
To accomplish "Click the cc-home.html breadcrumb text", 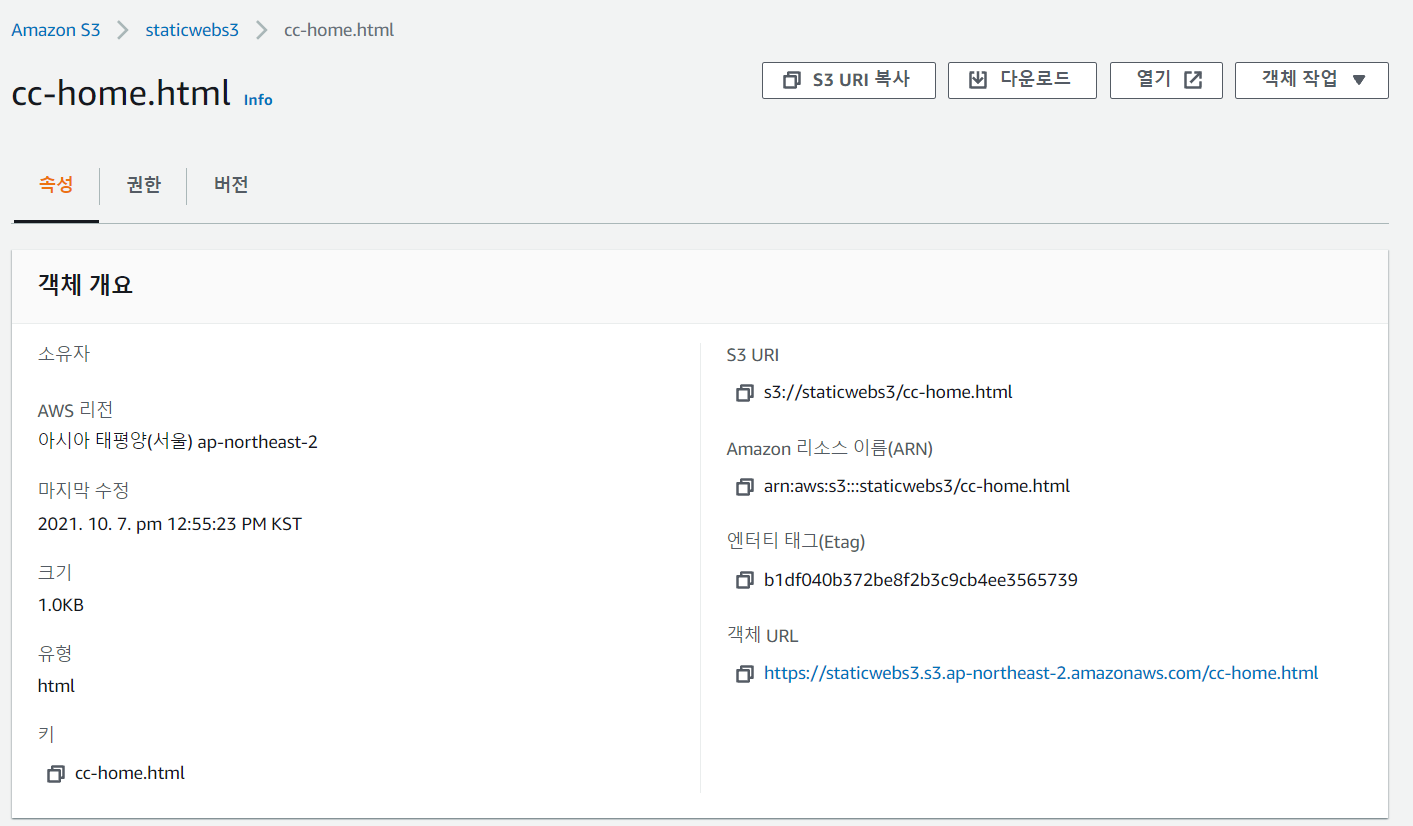I will coord(339,30).
